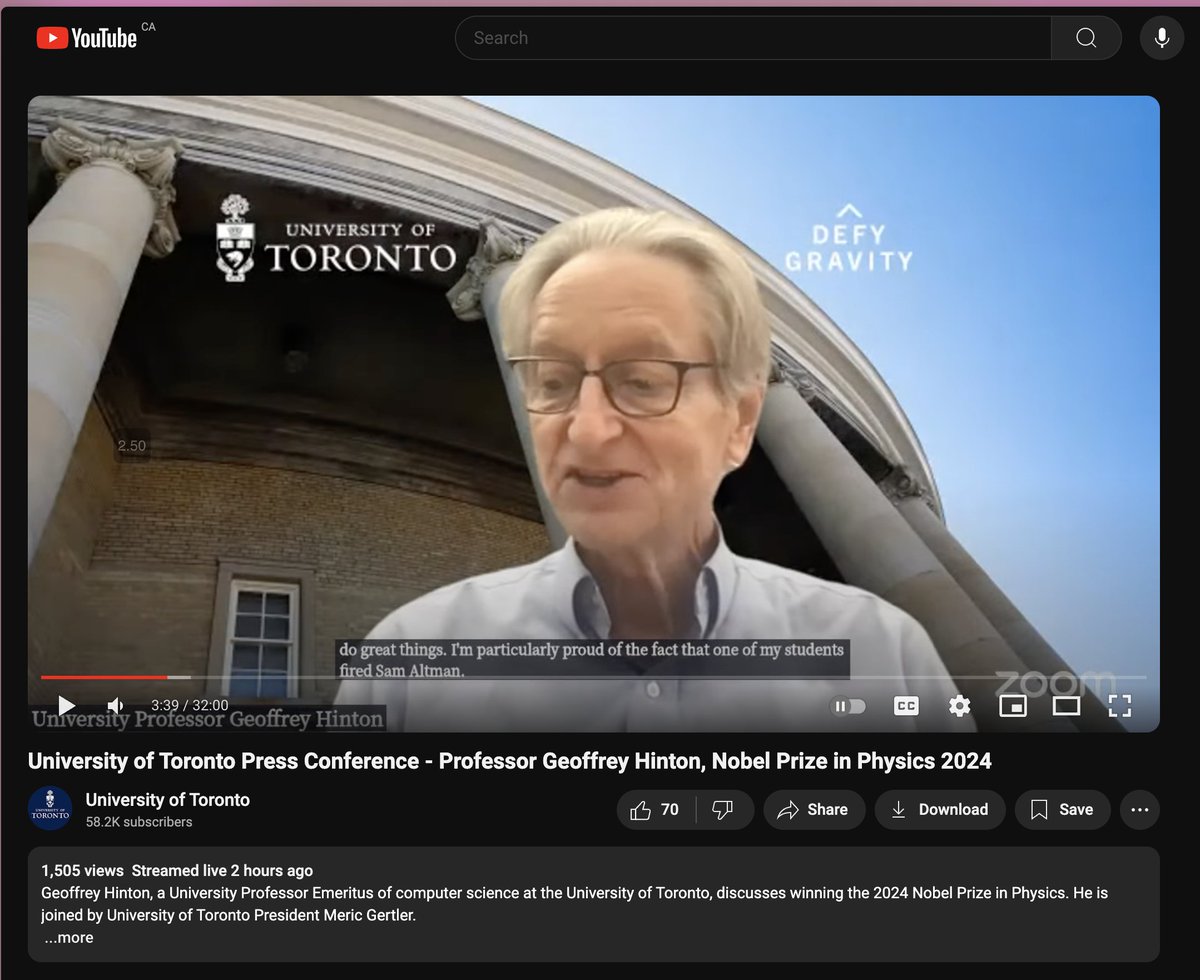Viewport: 1200px width, 980px height.
Task: Click the 1,505 views text
Action: (83, 870)
